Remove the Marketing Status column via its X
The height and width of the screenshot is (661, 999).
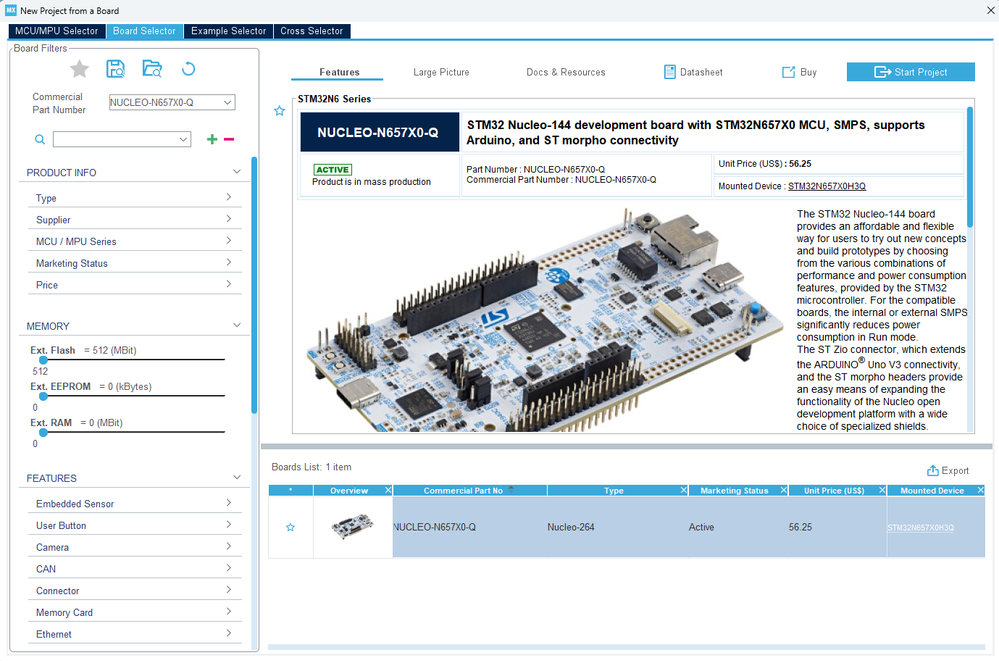[784, 490]
